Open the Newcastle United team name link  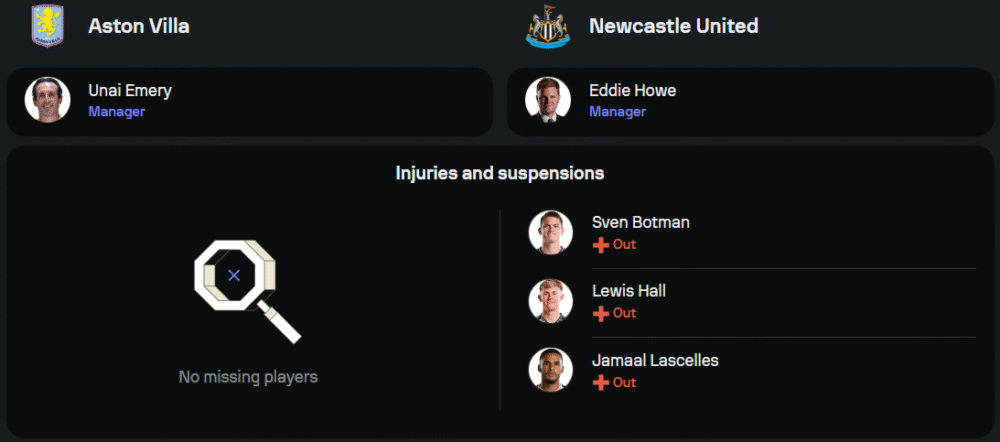pos(674,26)
